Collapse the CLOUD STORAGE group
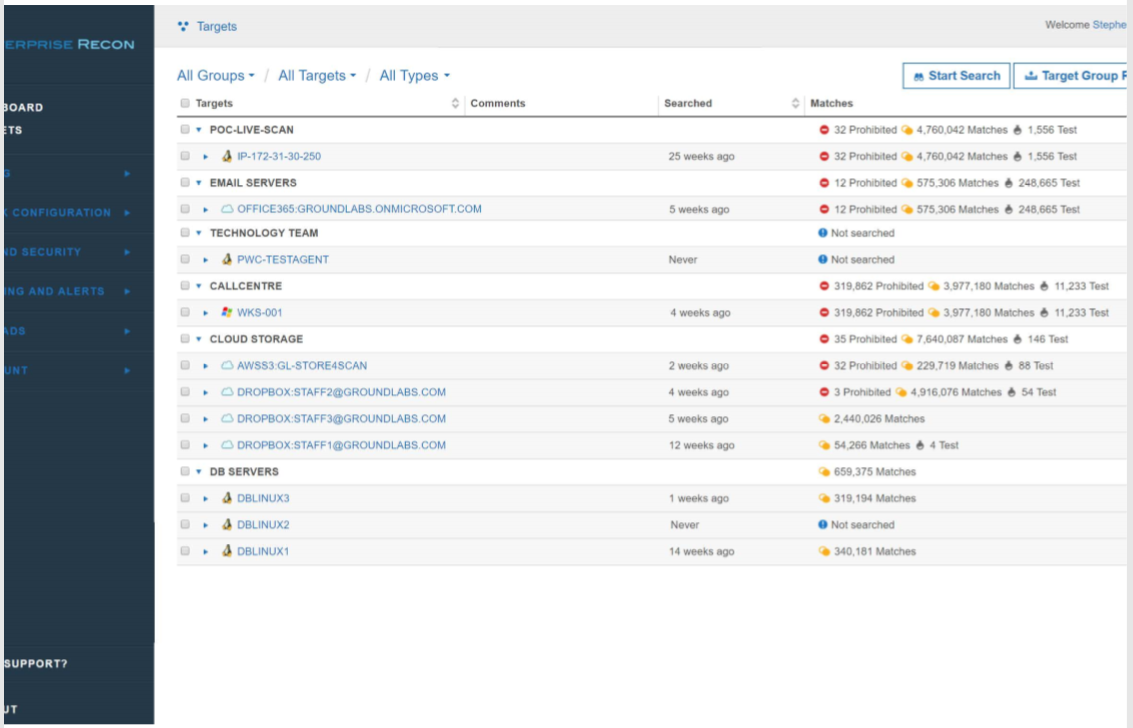This screenshot has height=728, width=1133. coord(199,339)
